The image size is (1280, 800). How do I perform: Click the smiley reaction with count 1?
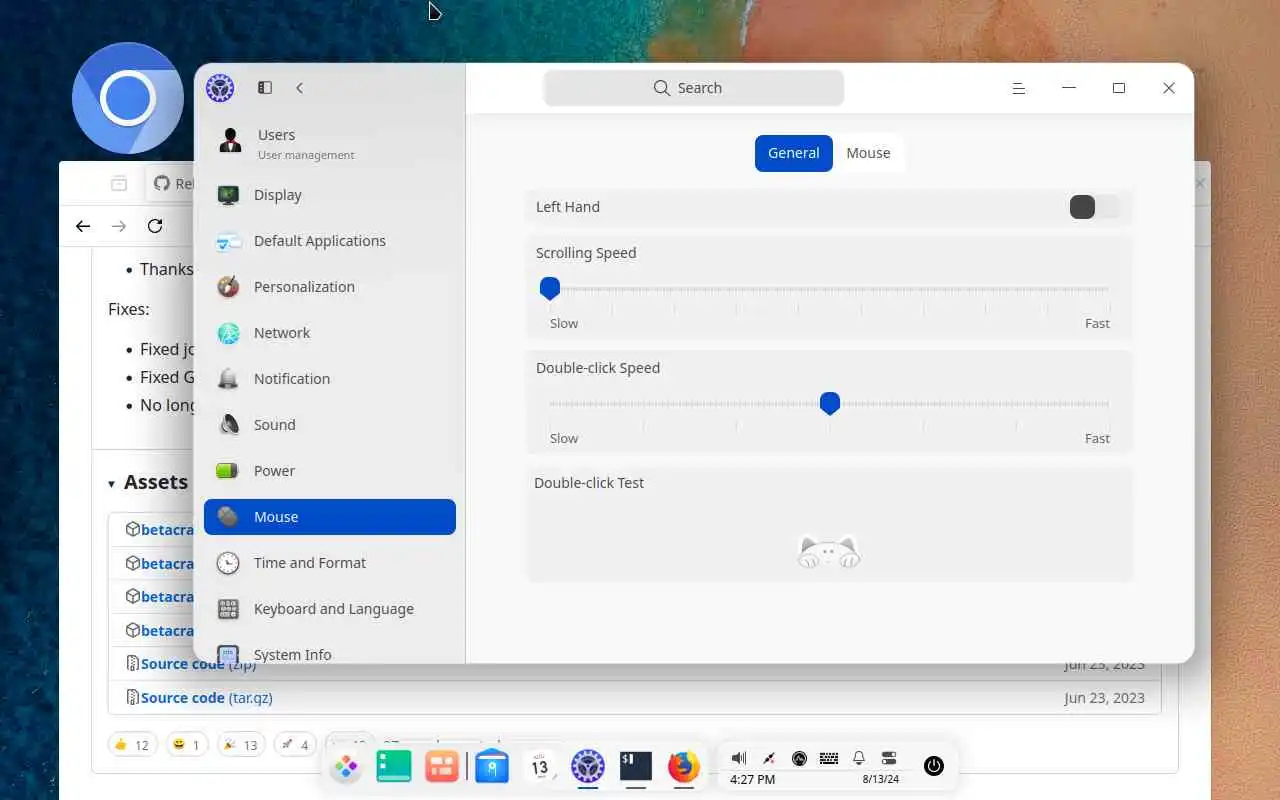pos(186,744)
